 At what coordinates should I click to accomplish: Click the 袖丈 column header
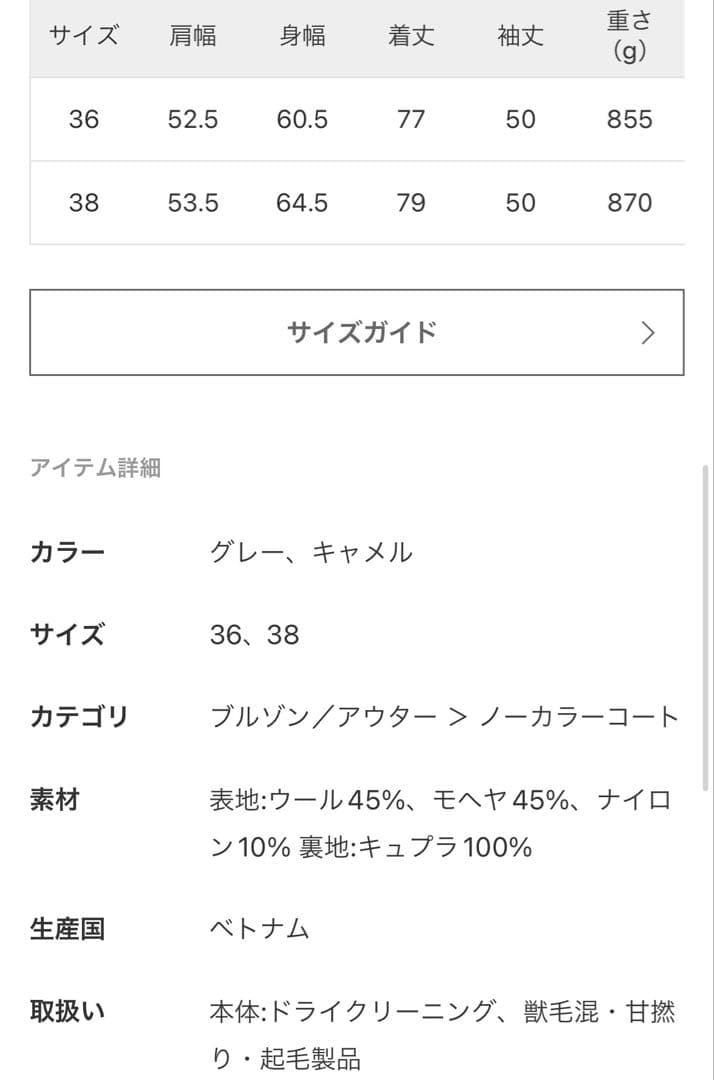coord(519,35)
